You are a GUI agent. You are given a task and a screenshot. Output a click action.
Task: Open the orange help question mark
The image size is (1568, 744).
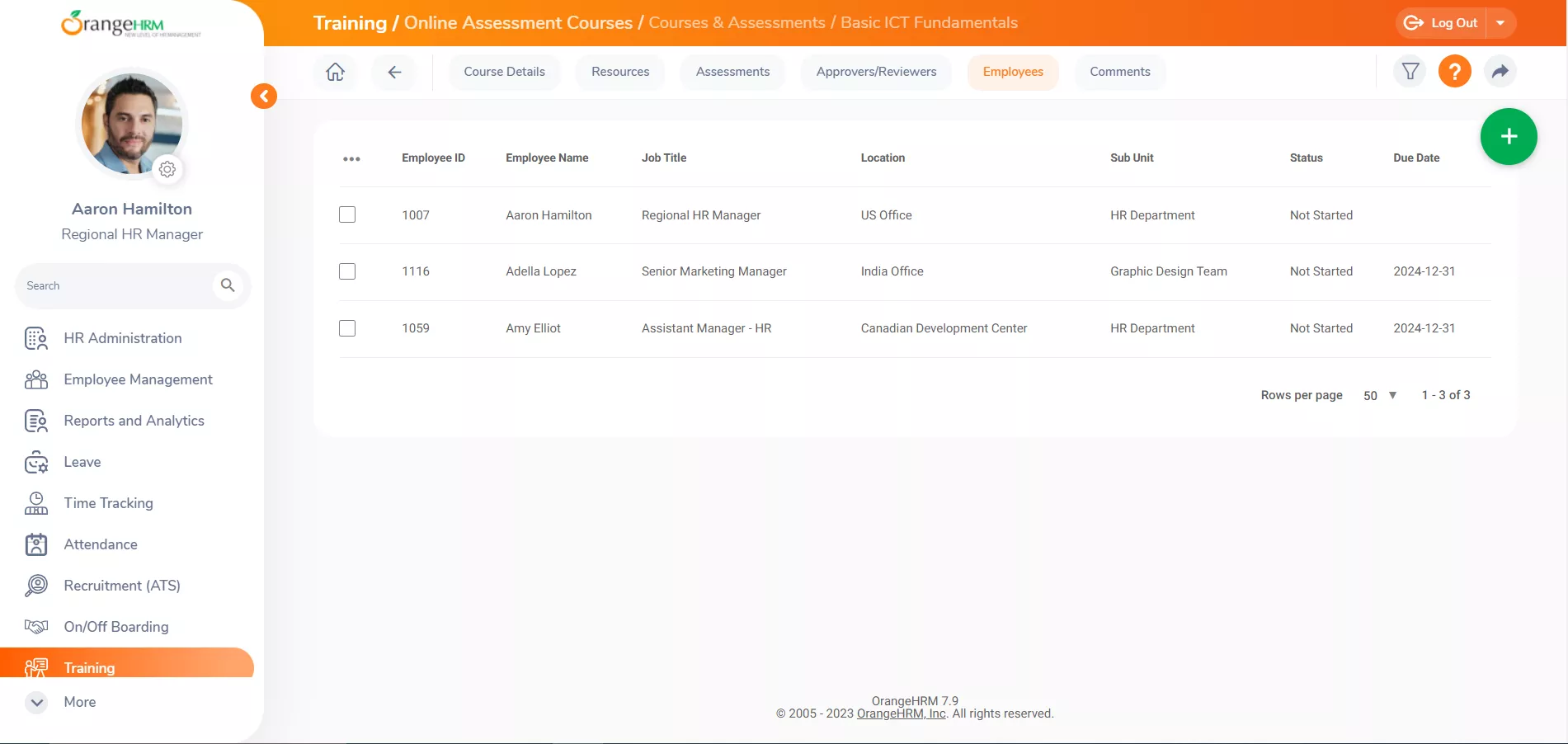click(1454, 72)
